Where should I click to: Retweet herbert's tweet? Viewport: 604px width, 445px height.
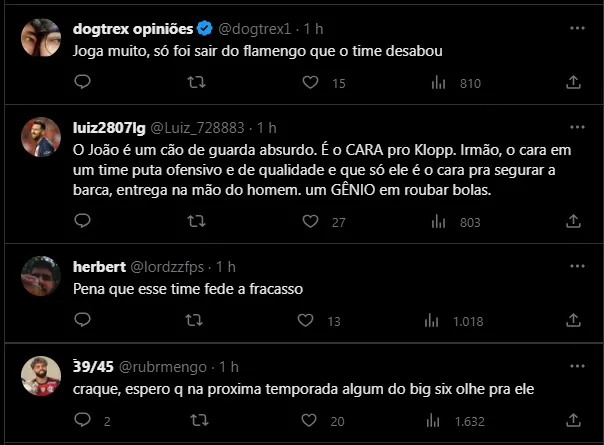tap(197, 321)
